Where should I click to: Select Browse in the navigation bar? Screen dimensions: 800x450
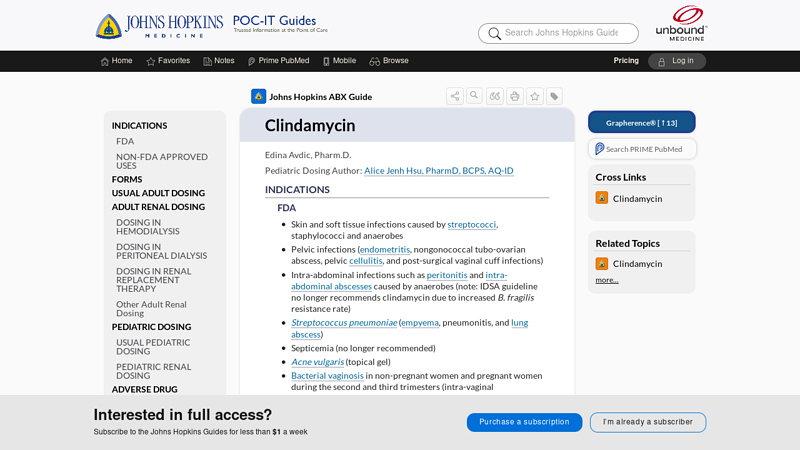(389, 61)
